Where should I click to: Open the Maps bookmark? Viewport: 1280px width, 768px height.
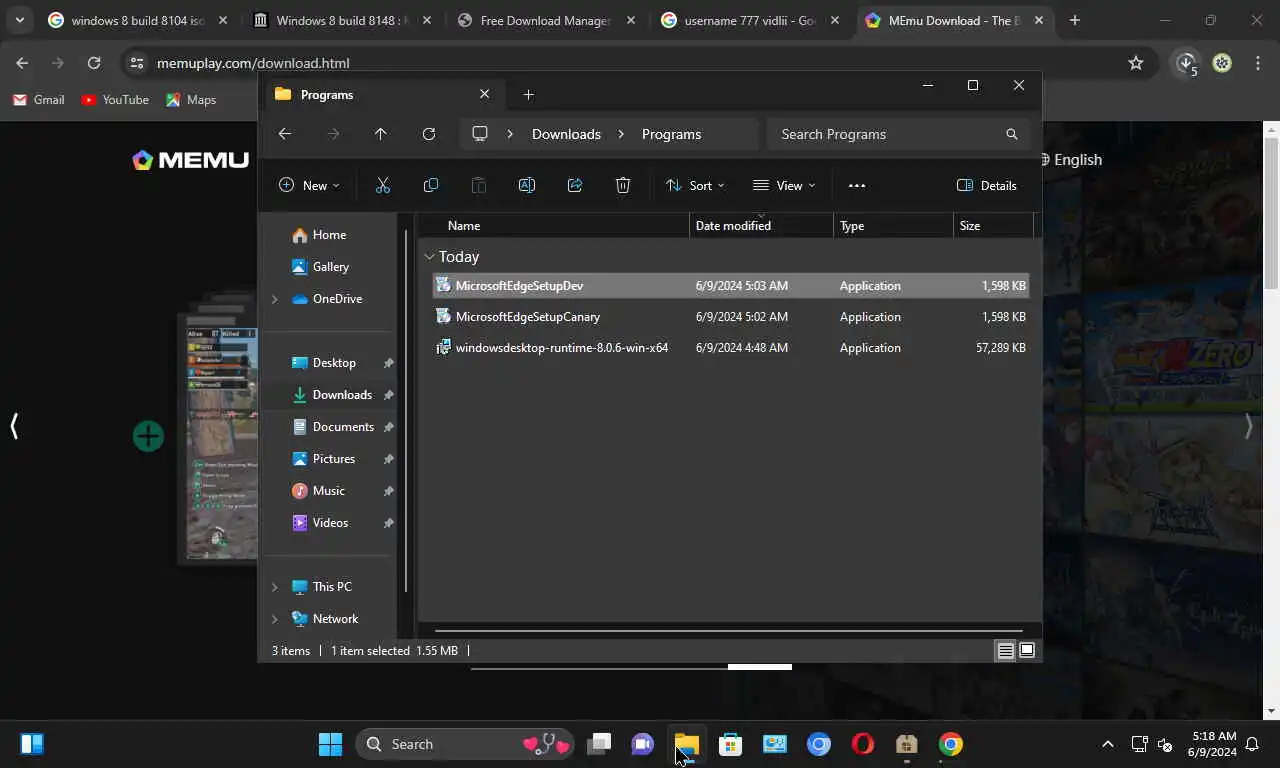tap(191, 100)
